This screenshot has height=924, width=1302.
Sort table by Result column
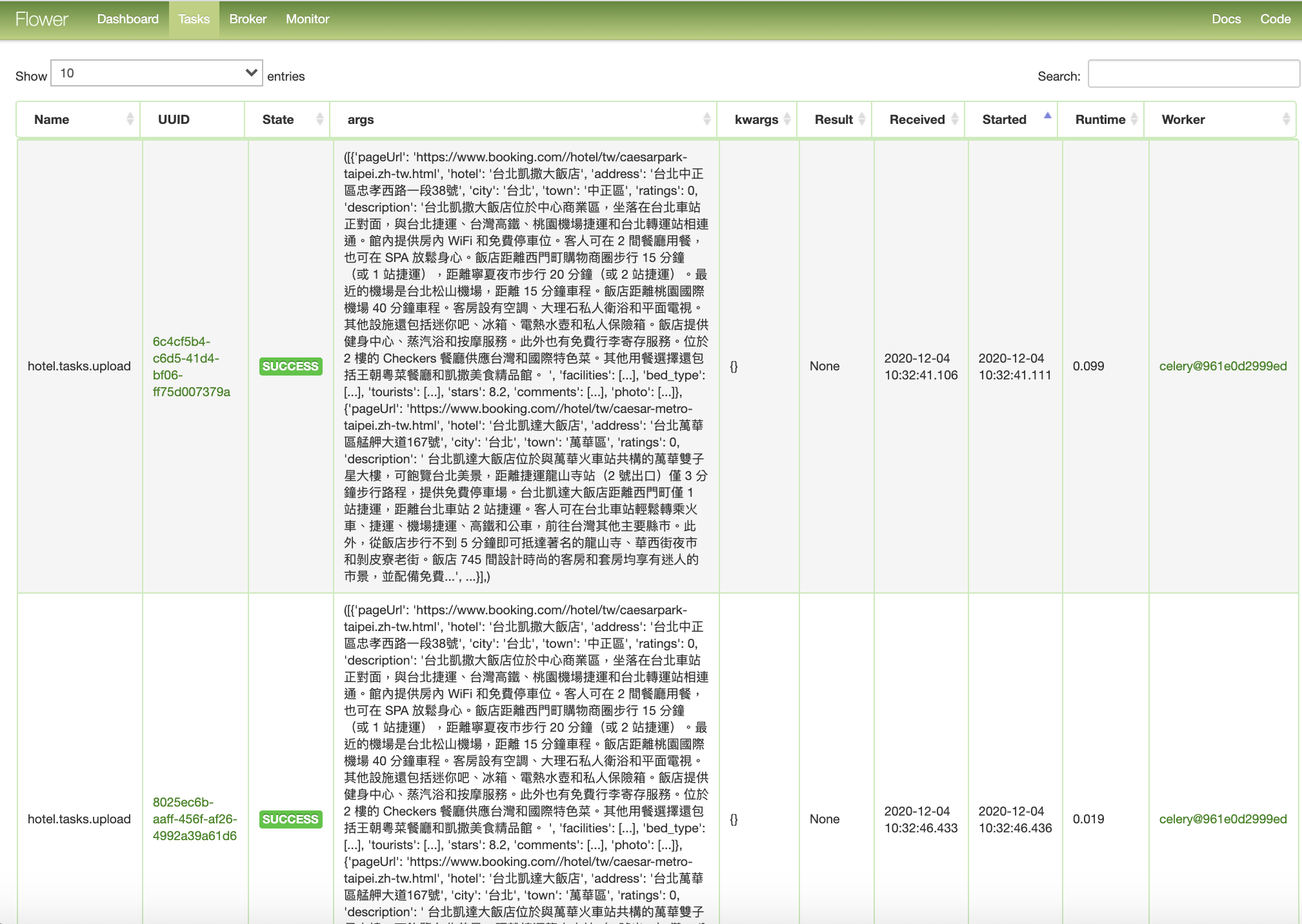(x=834, y=119)
